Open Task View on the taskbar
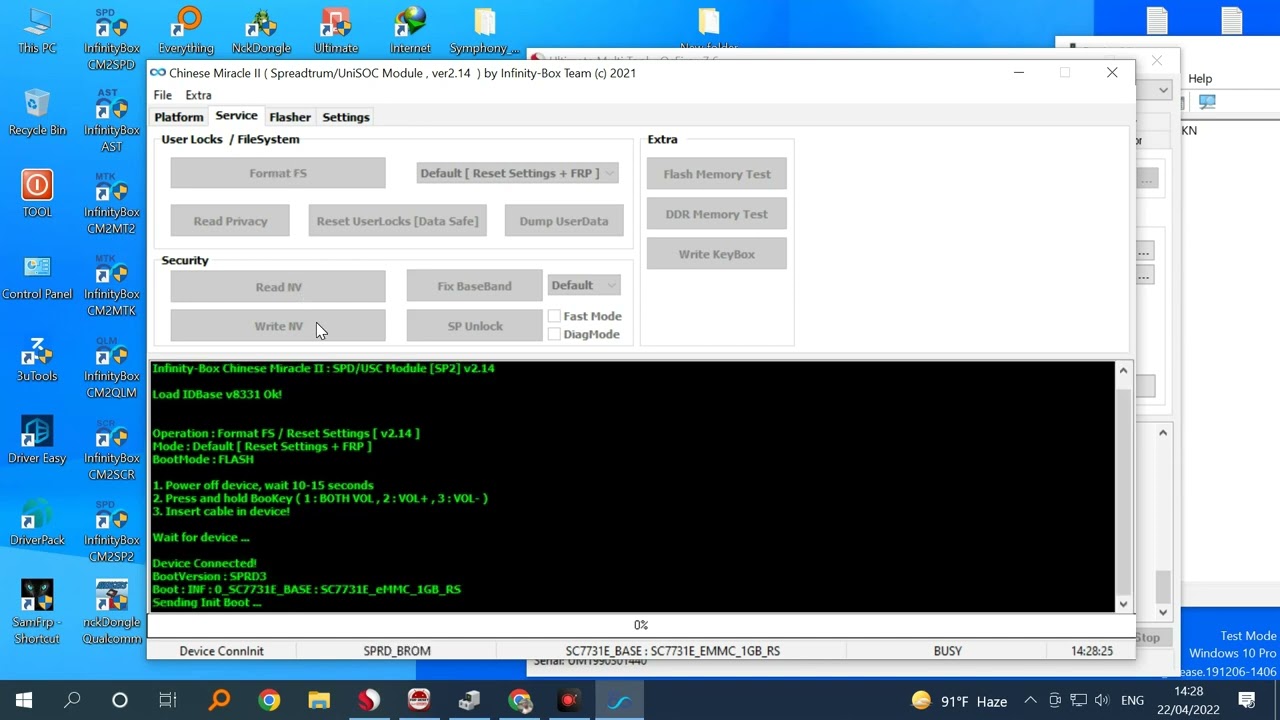The height and width of the screenshot is (720, 1280). click(x=168, y=700)
